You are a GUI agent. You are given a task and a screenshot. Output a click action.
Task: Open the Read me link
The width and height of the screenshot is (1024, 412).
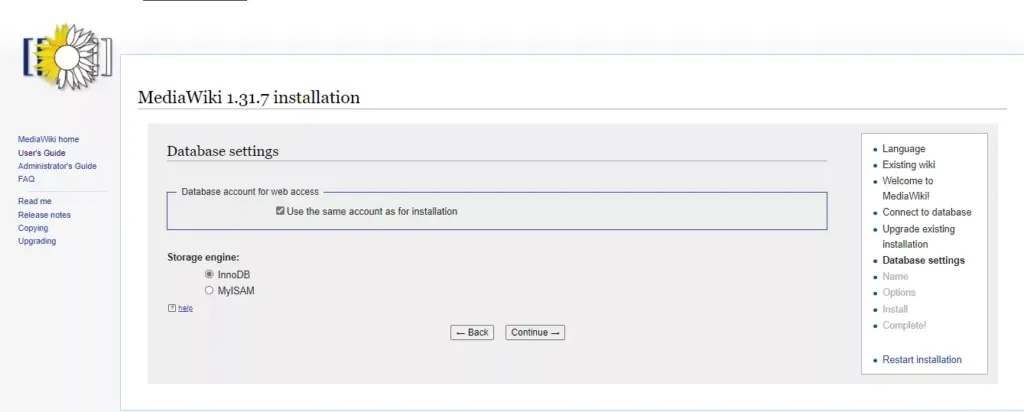tap(34, 201)
